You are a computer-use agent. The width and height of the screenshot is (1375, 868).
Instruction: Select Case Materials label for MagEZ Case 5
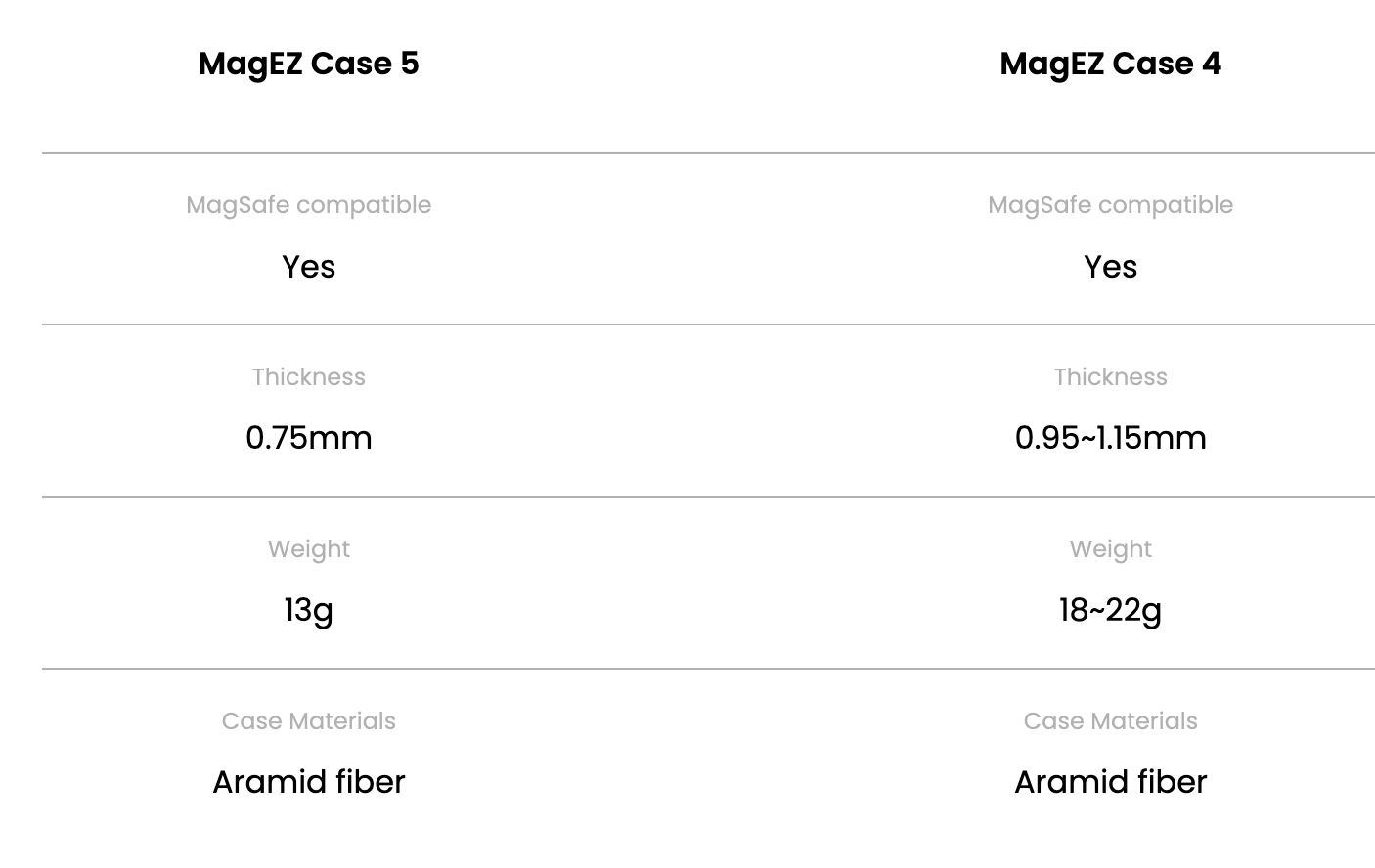308,721
